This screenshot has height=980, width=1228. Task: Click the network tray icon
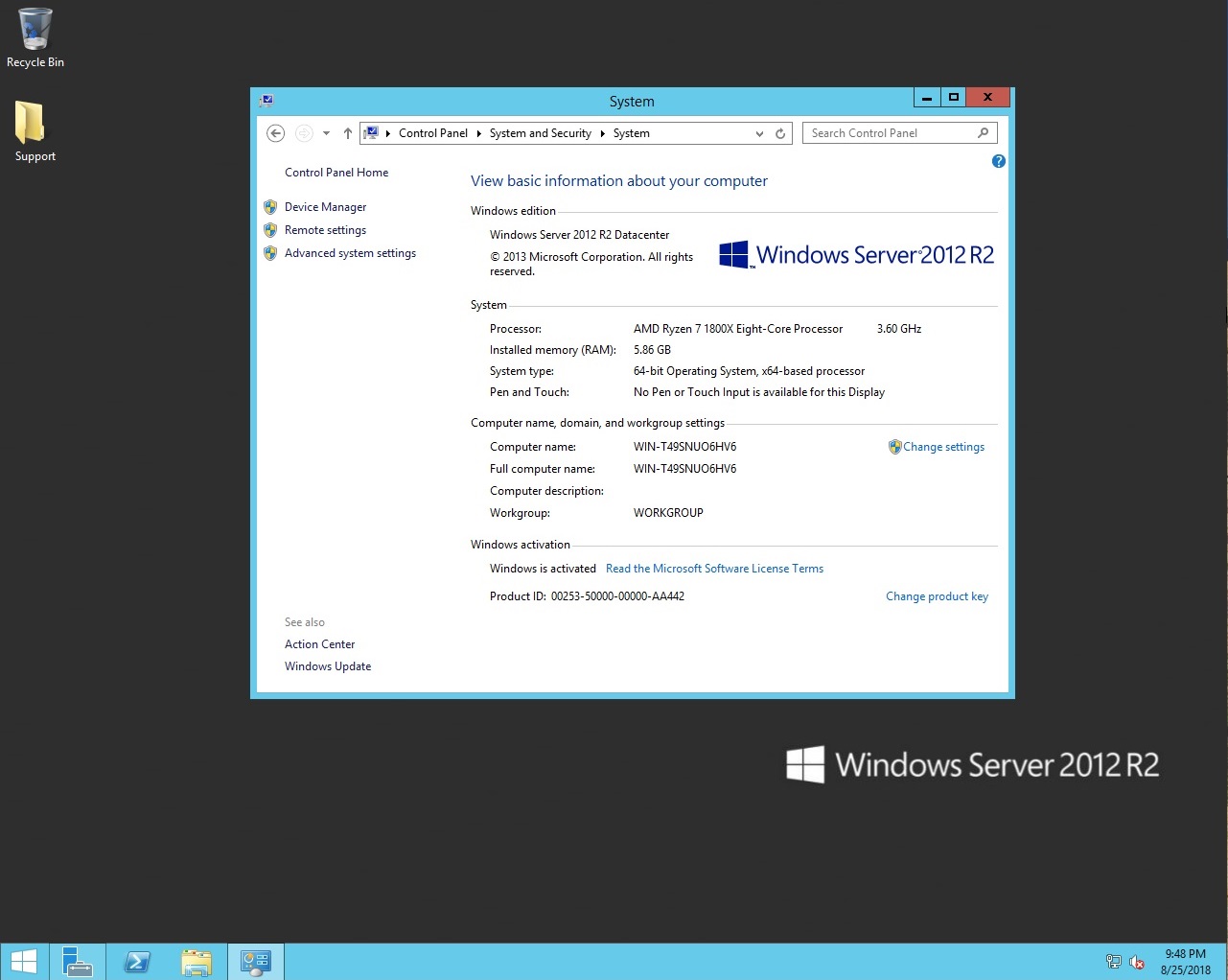coord(1113,962)
